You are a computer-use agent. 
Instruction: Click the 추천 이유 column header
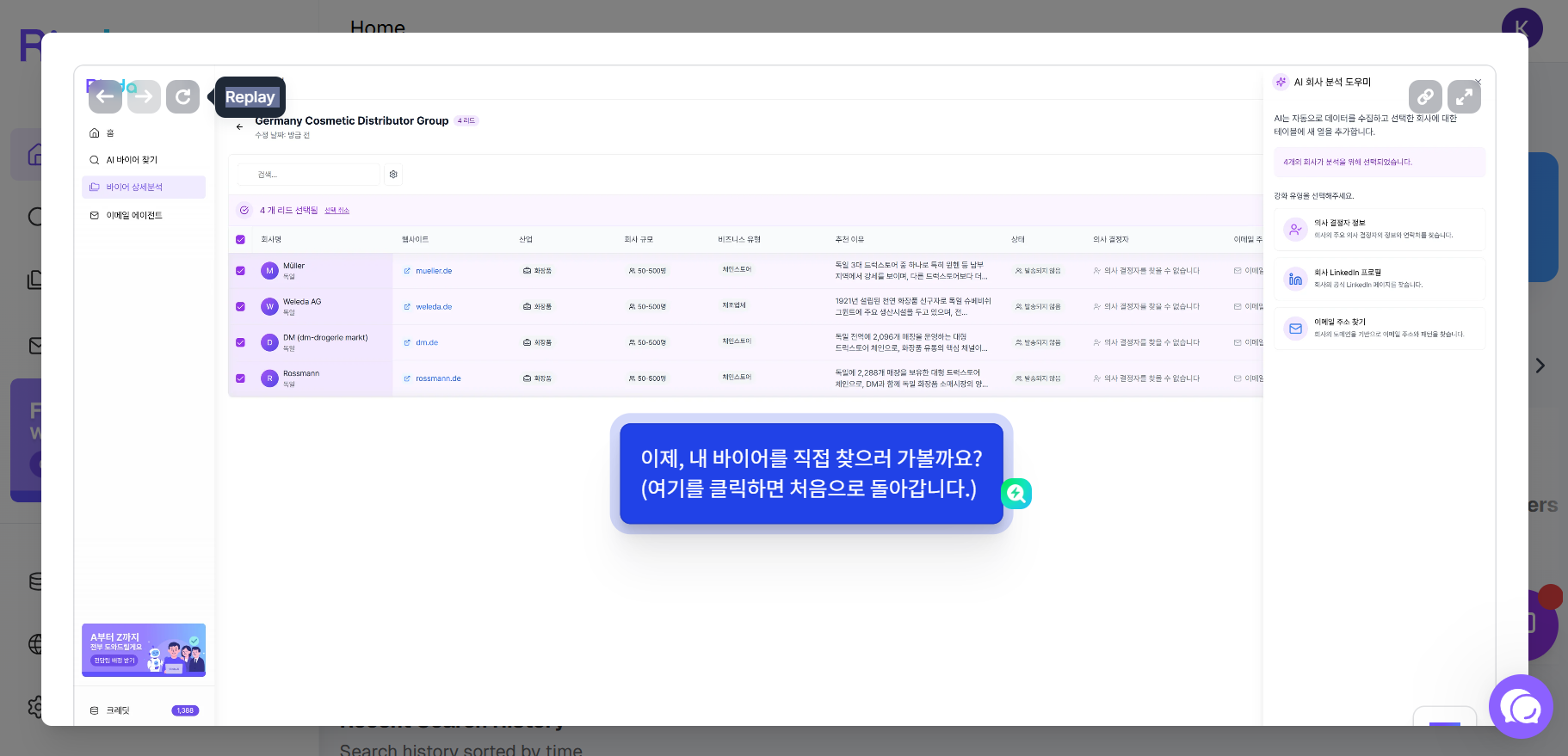(849, 240)
